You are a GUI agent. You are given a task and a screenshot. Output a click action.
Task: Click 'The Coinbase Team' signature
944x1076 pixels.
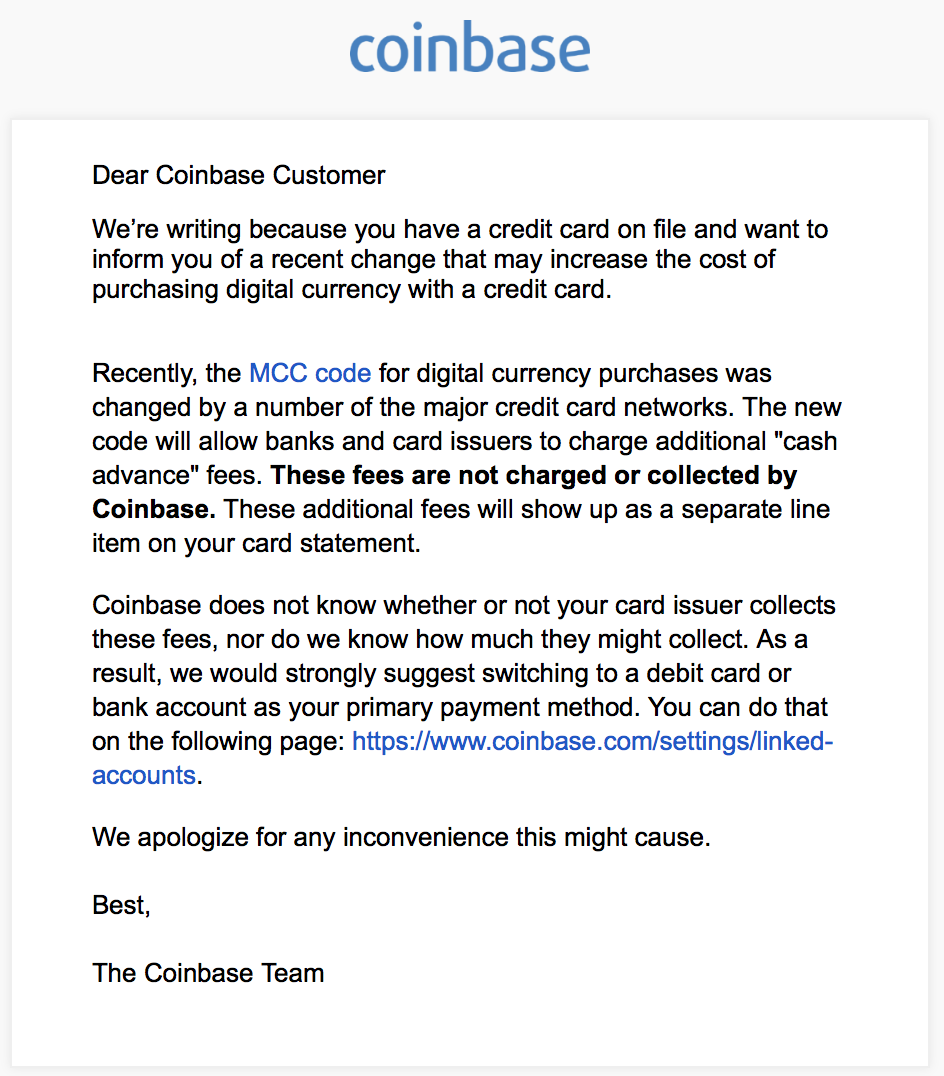[209, 973]
